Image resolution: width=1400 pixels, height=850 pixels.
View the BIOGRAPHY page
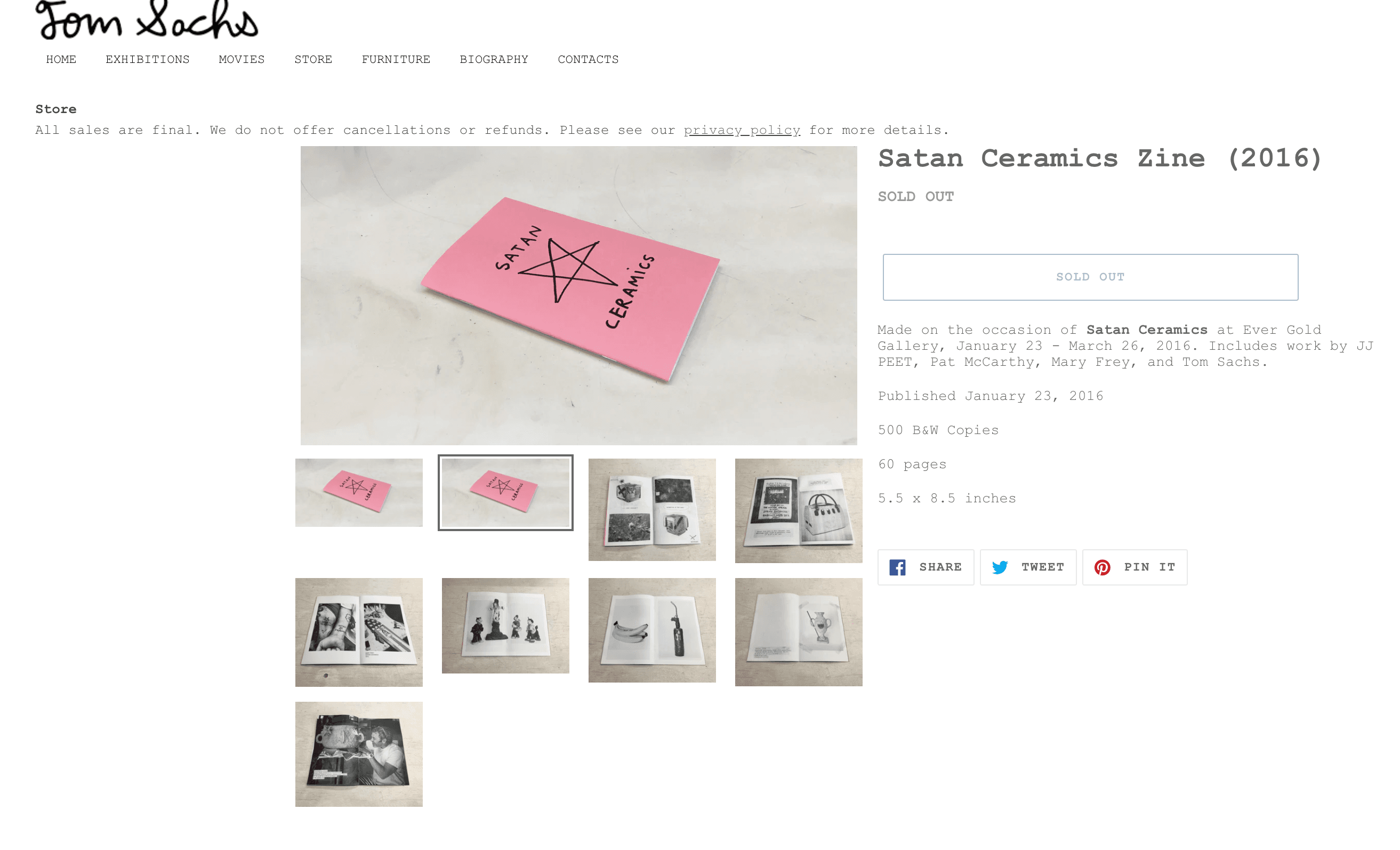click(x=494, y=60)
